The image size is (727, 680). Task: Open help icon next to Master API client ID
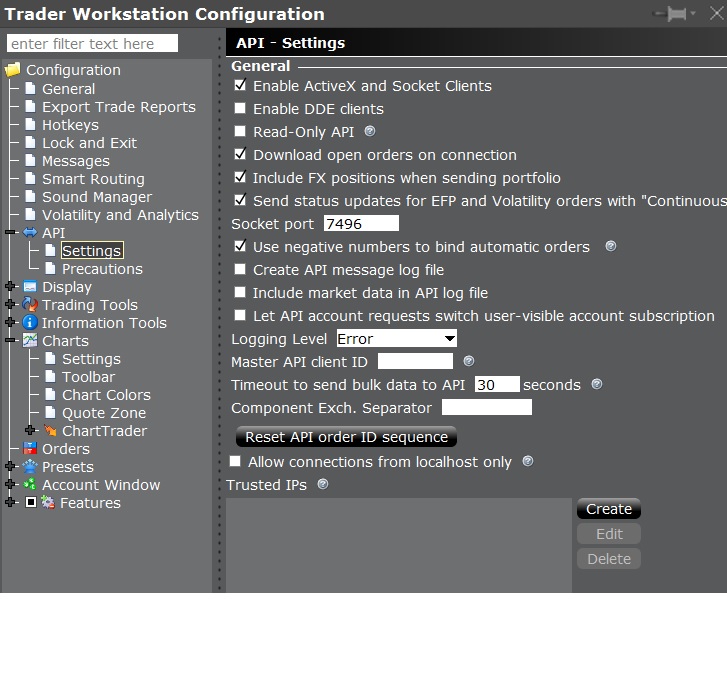pyautogui.click(x=469, y=361)
